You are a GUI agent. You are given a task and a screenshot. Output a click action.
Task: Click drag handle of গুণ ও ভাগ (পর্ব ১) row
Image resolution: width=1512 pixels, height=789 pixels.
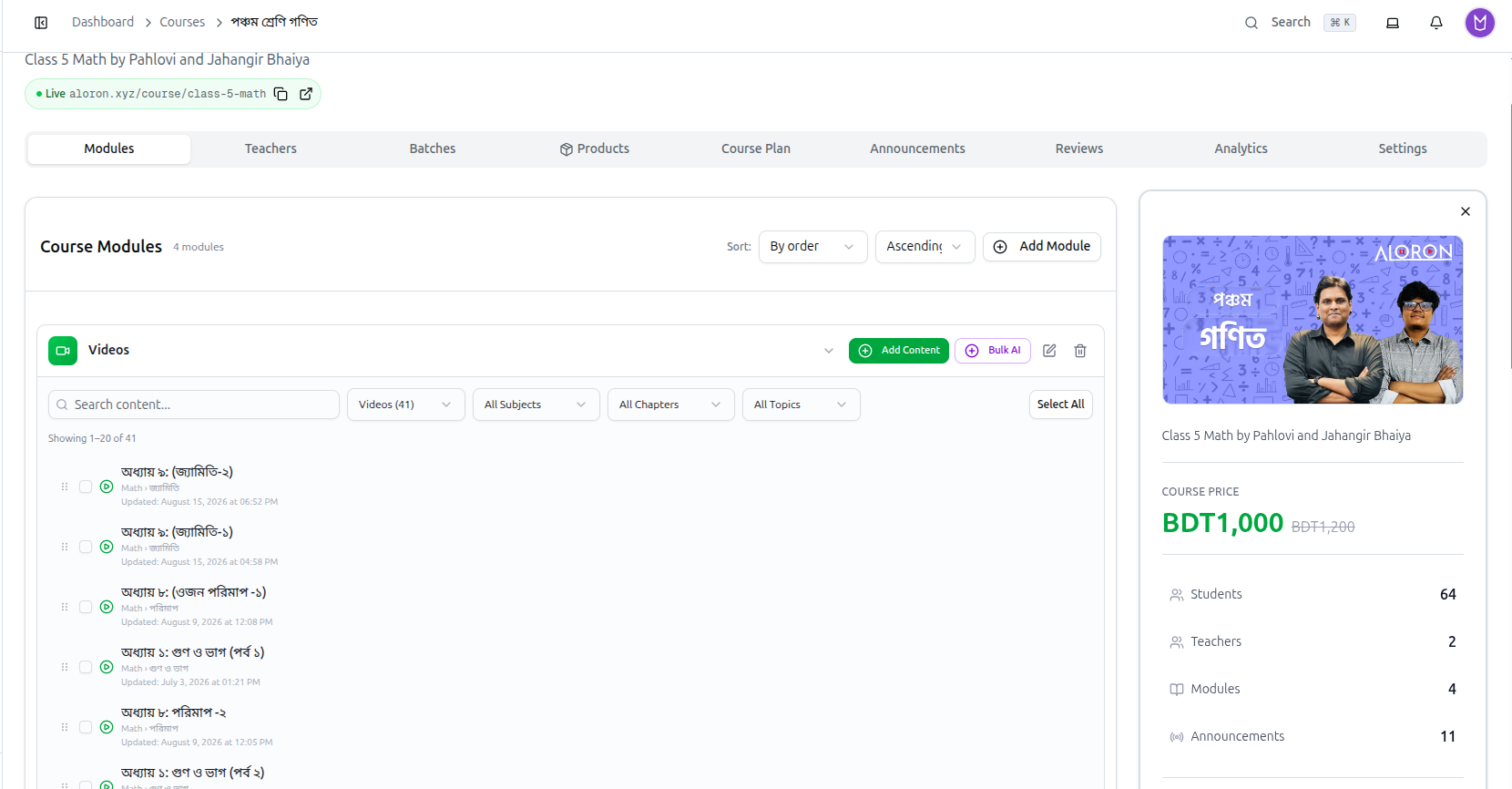(x=65, y=667)
